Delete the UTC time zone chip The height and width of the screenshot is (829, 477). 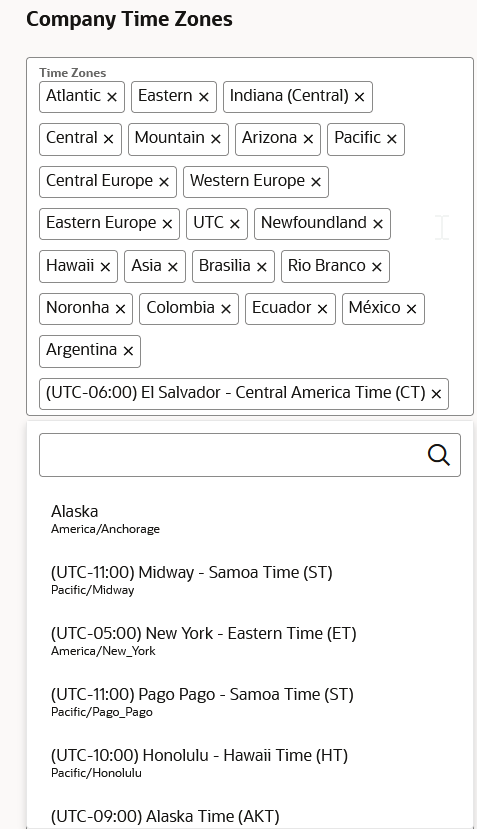(x=234, y=224)
